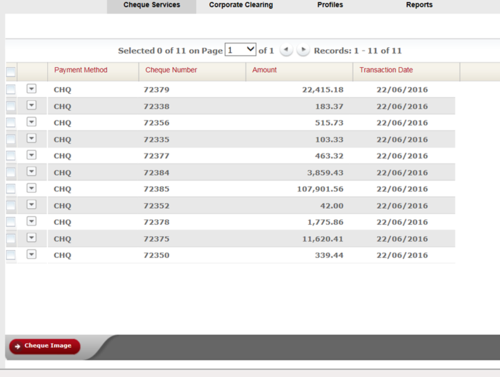
Task: Click cheque number 72375
Action: pyautogui.click(x=156, y=239)
